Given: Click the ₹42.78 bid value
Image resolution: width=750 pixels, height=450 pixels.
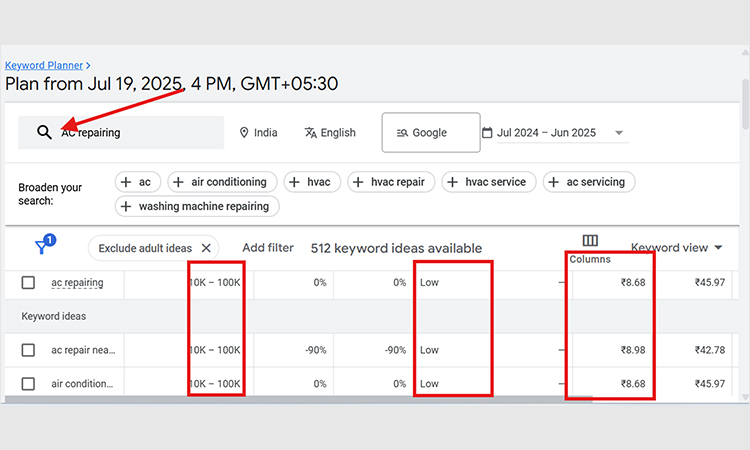Looking at the screenshot, I should coord(710,350).
